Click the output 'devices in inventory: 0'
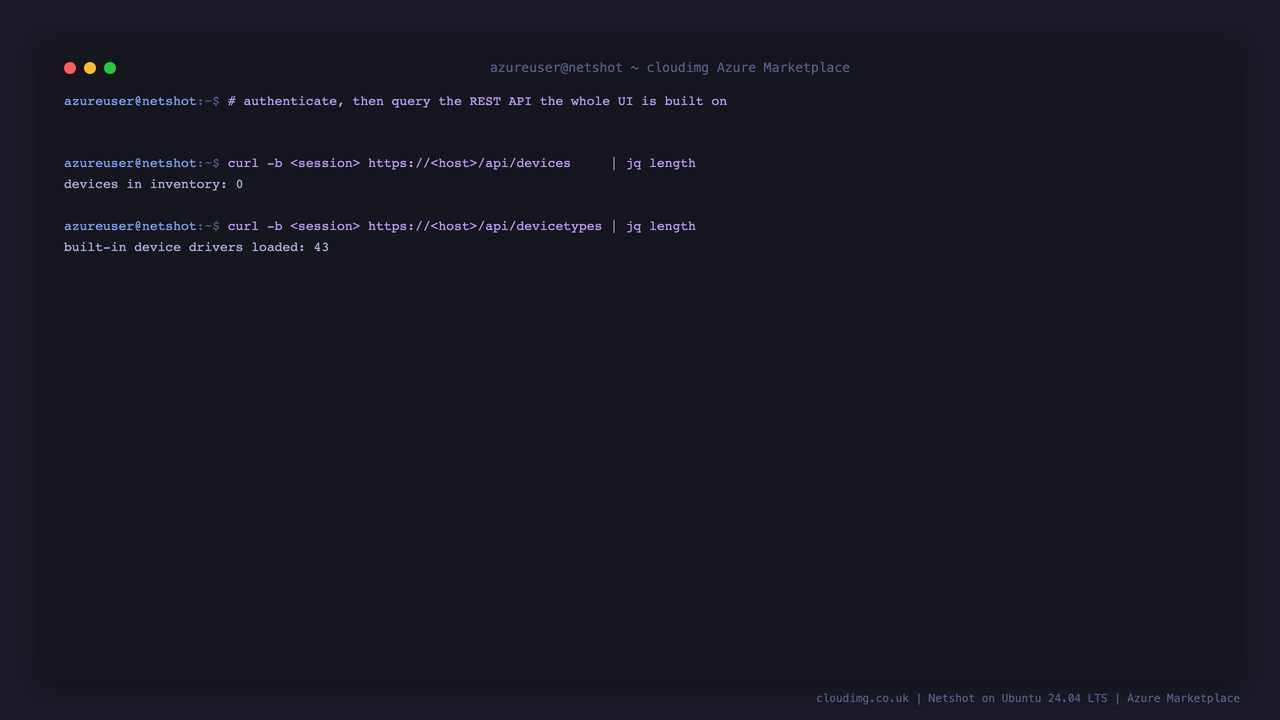The width and height of the screenshot is (1280, 720). [153, 184]
